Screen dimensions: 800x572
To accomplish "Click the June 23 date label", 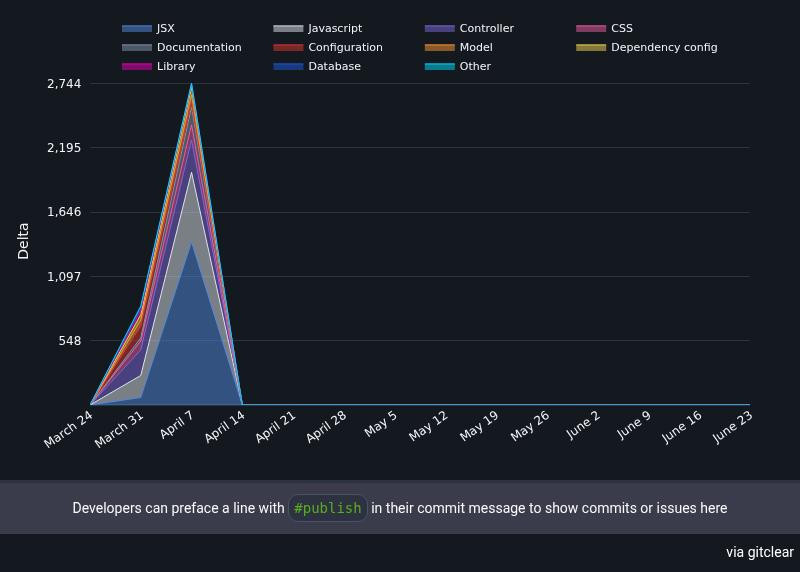I will (x=731, y=429).
